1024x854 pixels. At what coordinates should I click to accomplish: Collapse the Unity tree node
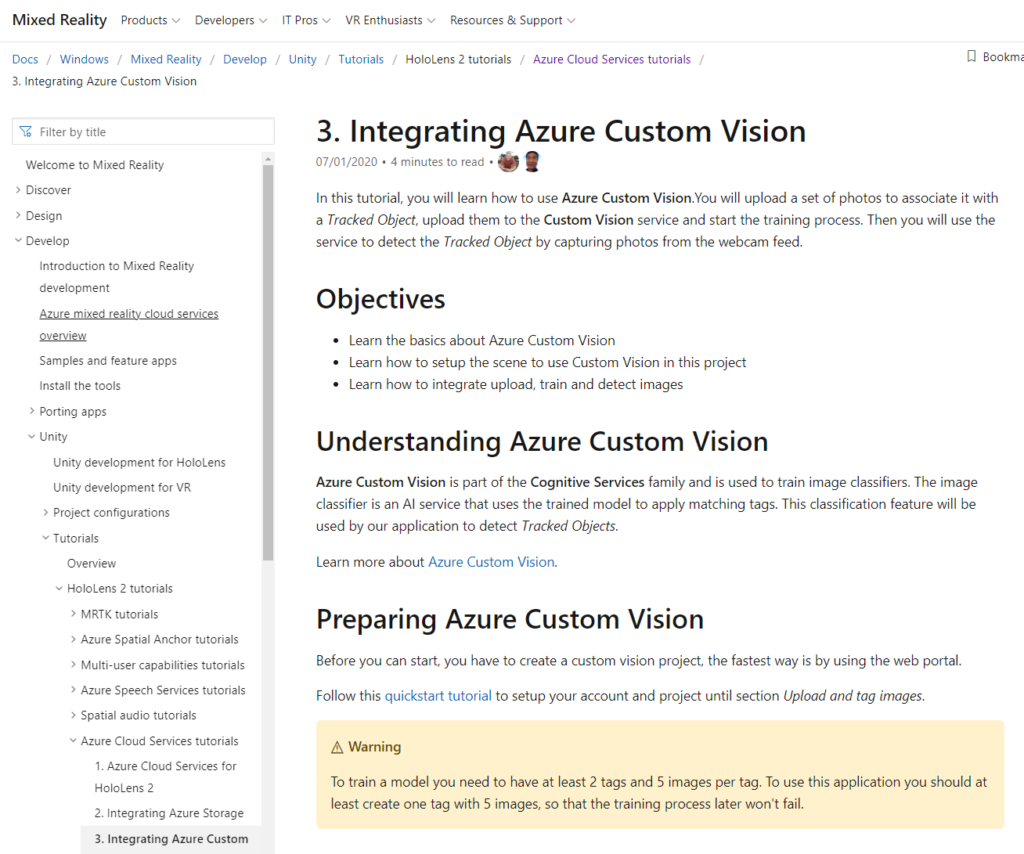pyautogui.click(x=31, y=437)
